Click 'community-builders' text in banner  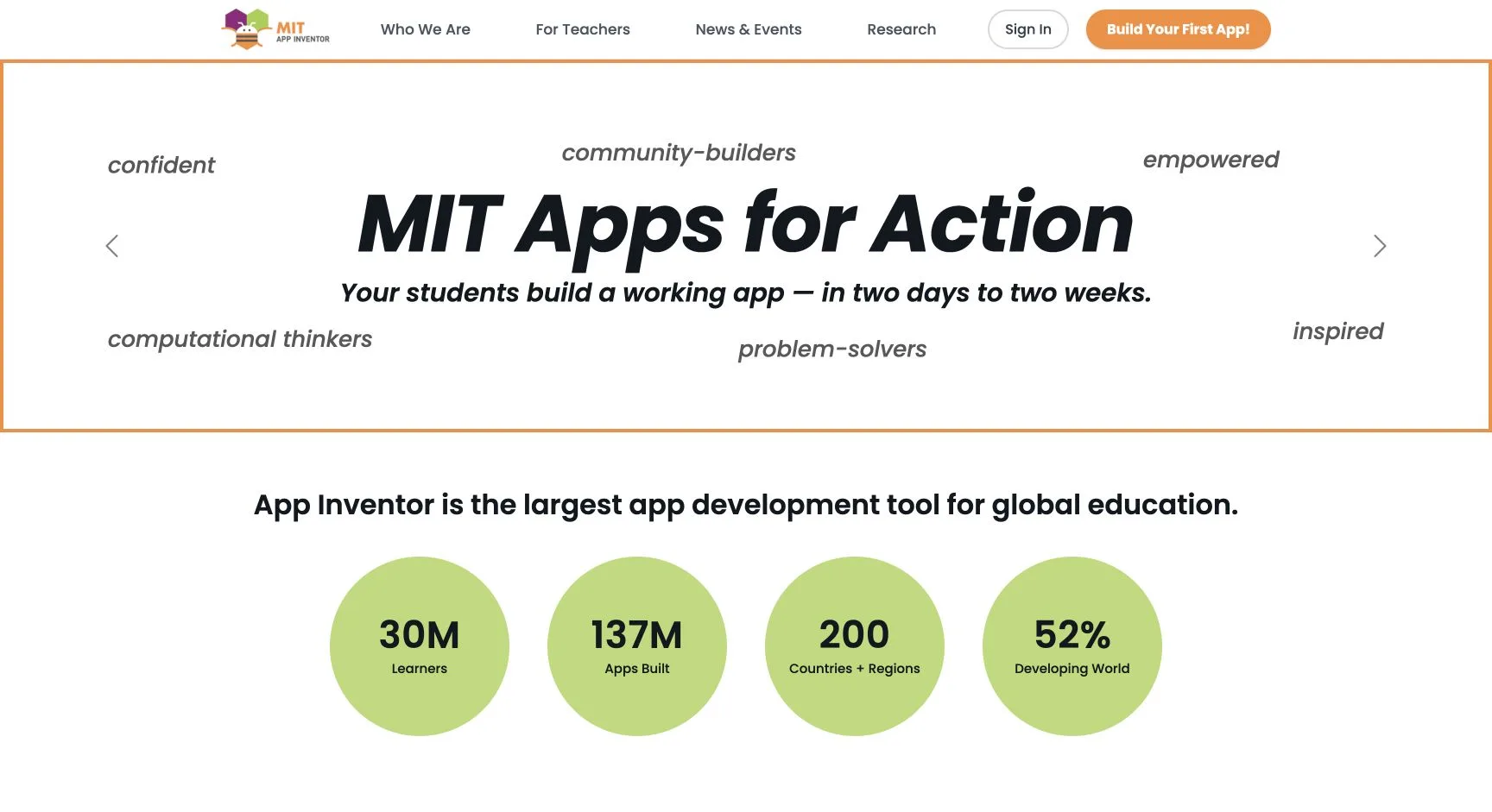pos(679,153)
